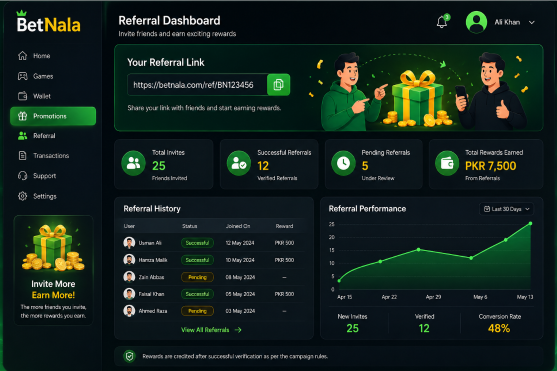Viewport: 557px width, 371px height.
Task: Click the Successful badge for Usman Ali
Action: point(197,243)
